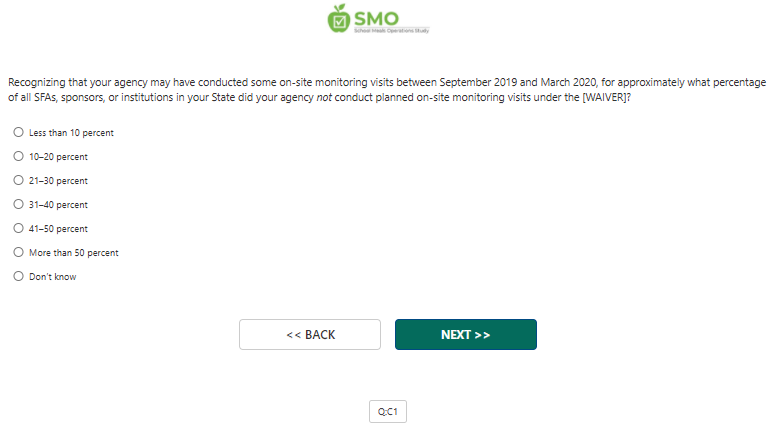The height and width of the screenshot is (436, 778).
Task: Click the 'Don't know' label text
Action: (53, 277)
